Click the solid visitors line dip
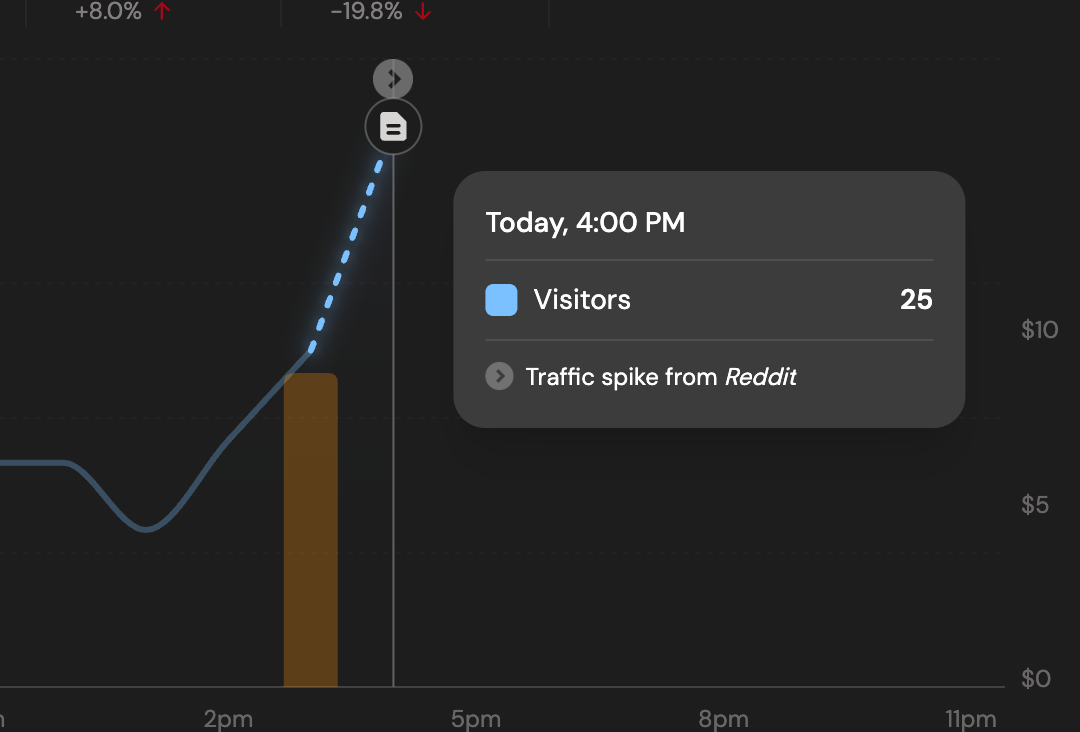 tap(146, 528)
